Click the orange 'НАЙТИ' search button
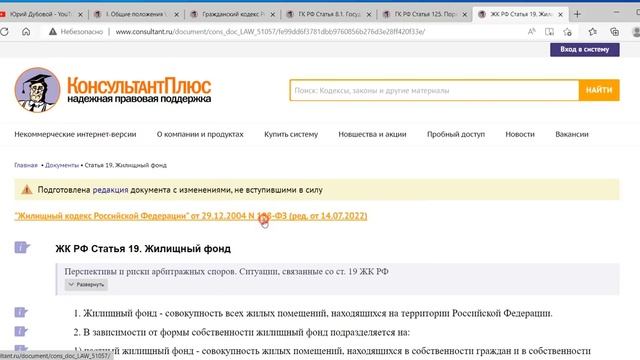Viewport: 640px width, 360px height. [599, 90]
